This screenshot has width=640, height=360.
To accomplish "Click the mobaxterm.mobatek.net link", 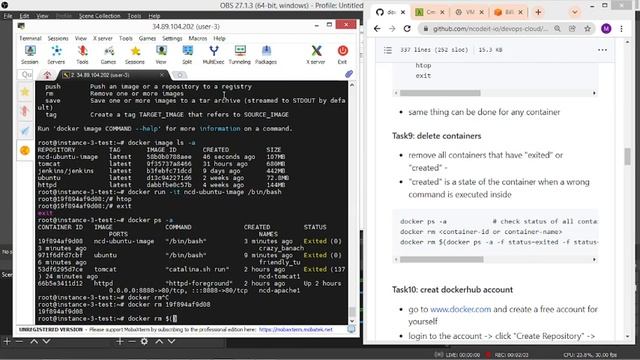I will 296,329.
